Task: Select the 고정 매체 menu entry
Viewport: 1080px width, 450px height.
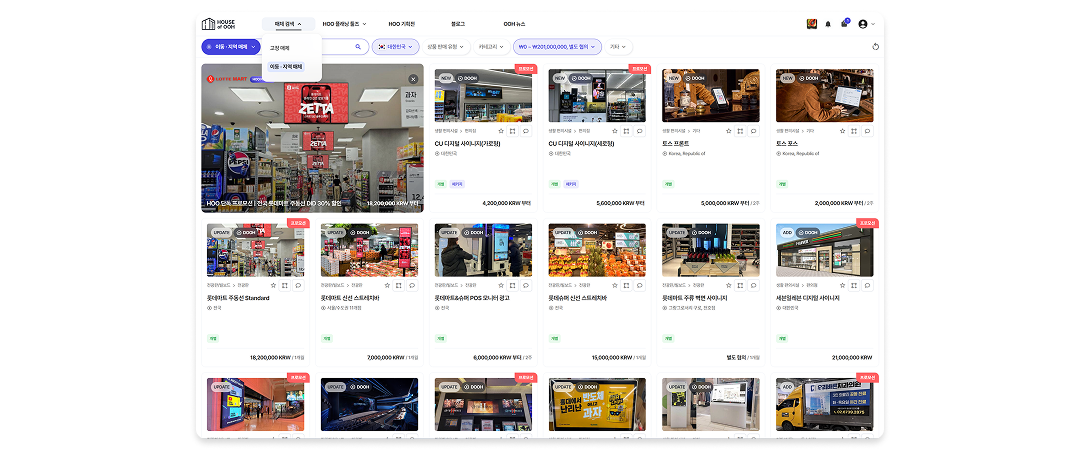Action: (280, 48)
